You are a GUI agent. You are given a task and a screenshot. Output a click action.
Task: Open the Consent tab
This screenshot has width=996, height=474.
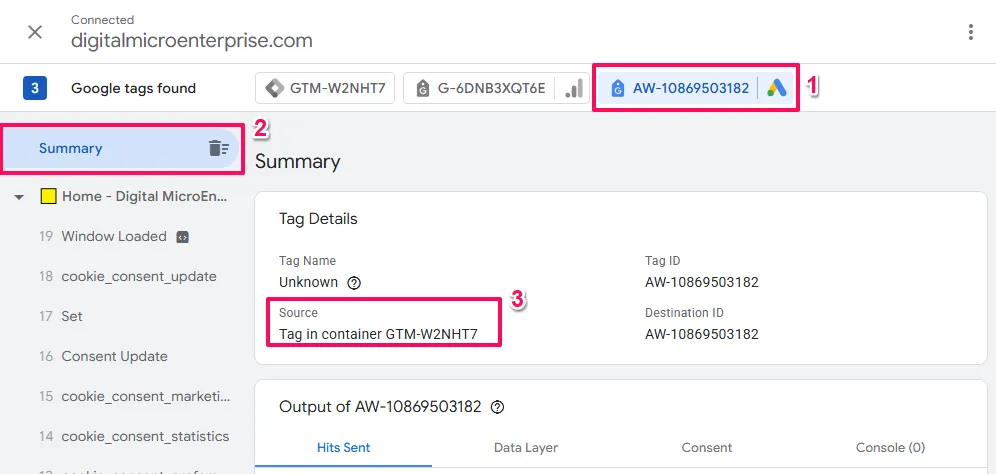click(x=707, y=448)
